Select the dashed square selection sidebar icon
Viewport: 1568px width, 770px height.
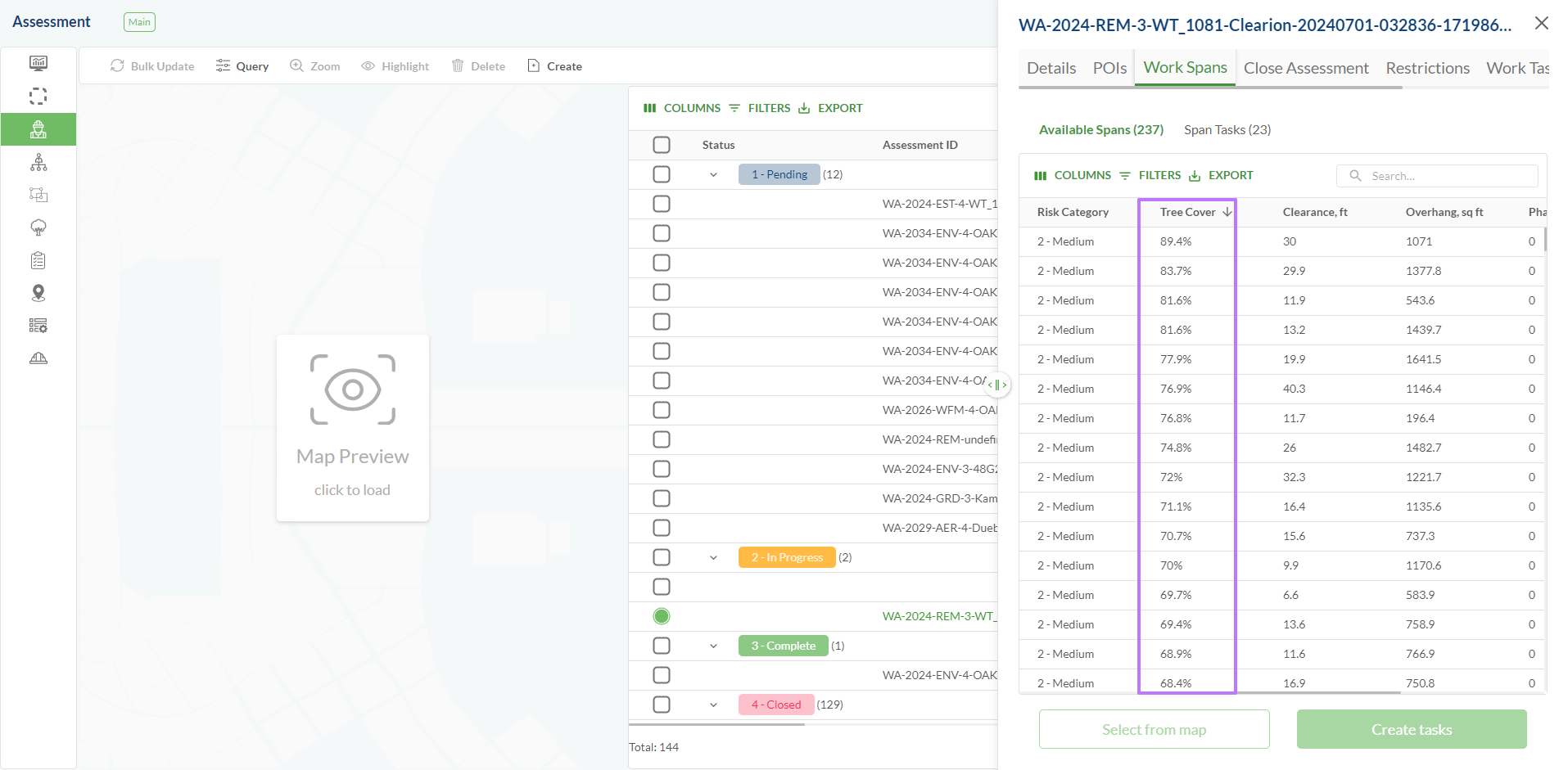click(38, 97)
